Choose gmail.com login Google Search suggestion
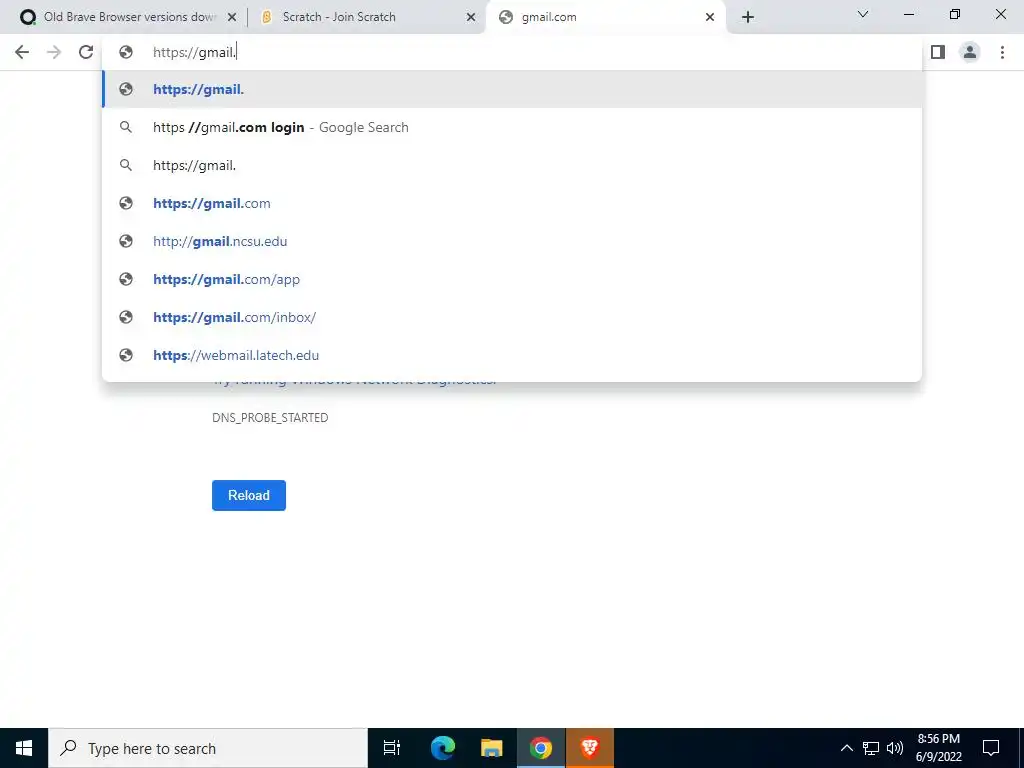 (512, 127)
